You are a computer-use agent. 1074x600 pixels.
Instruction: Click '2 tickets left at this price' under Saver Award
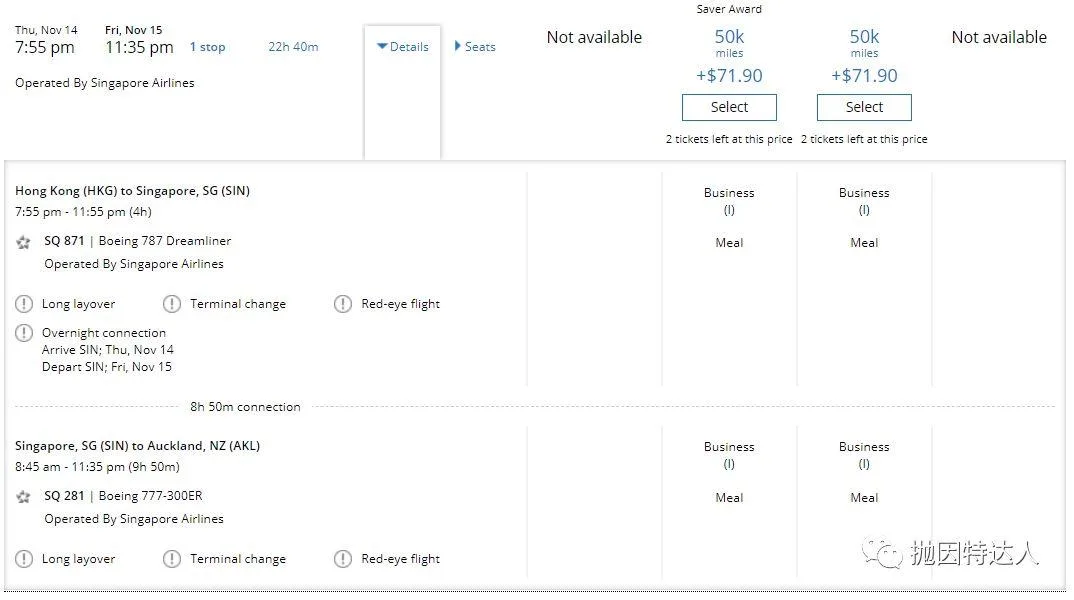tap(729, 139)
